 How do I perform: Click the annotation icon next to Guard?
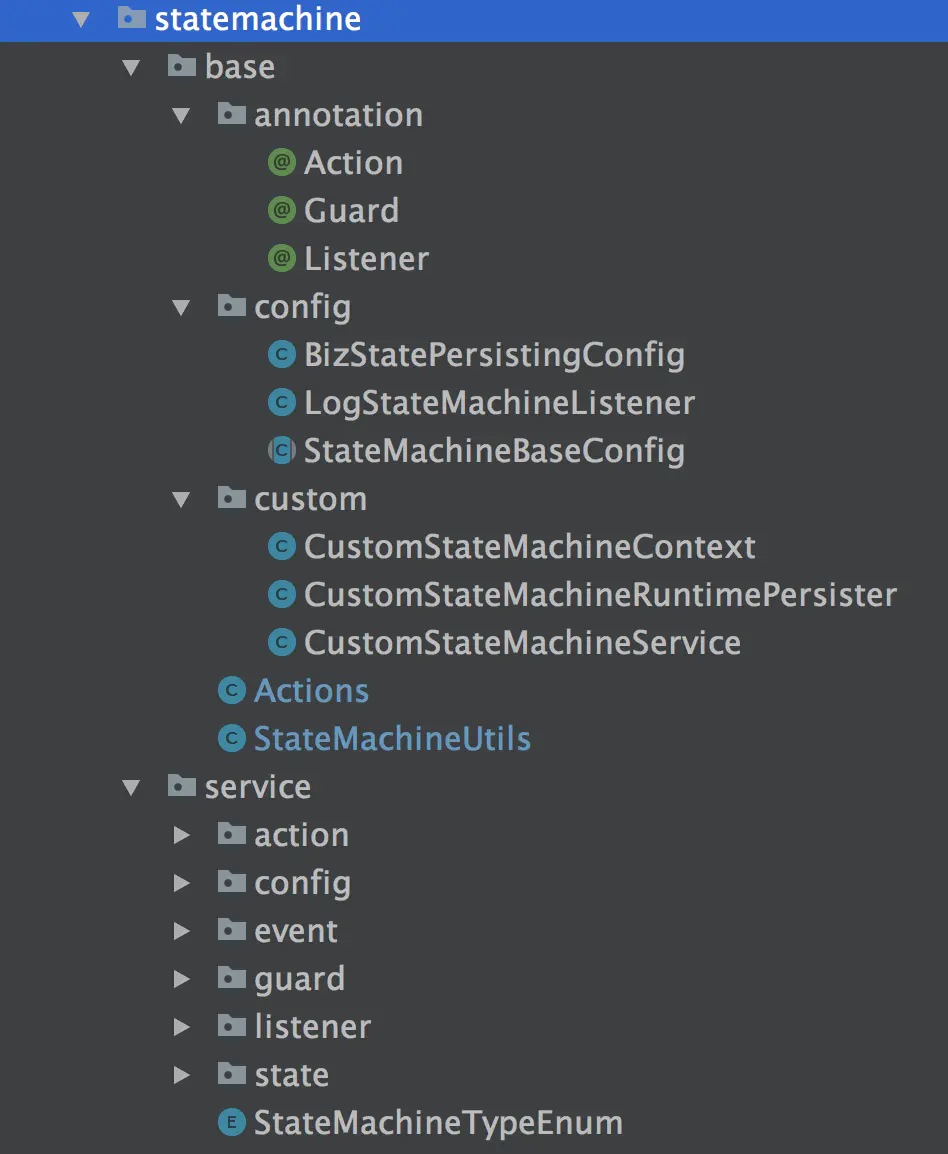[x=283, y=211]
